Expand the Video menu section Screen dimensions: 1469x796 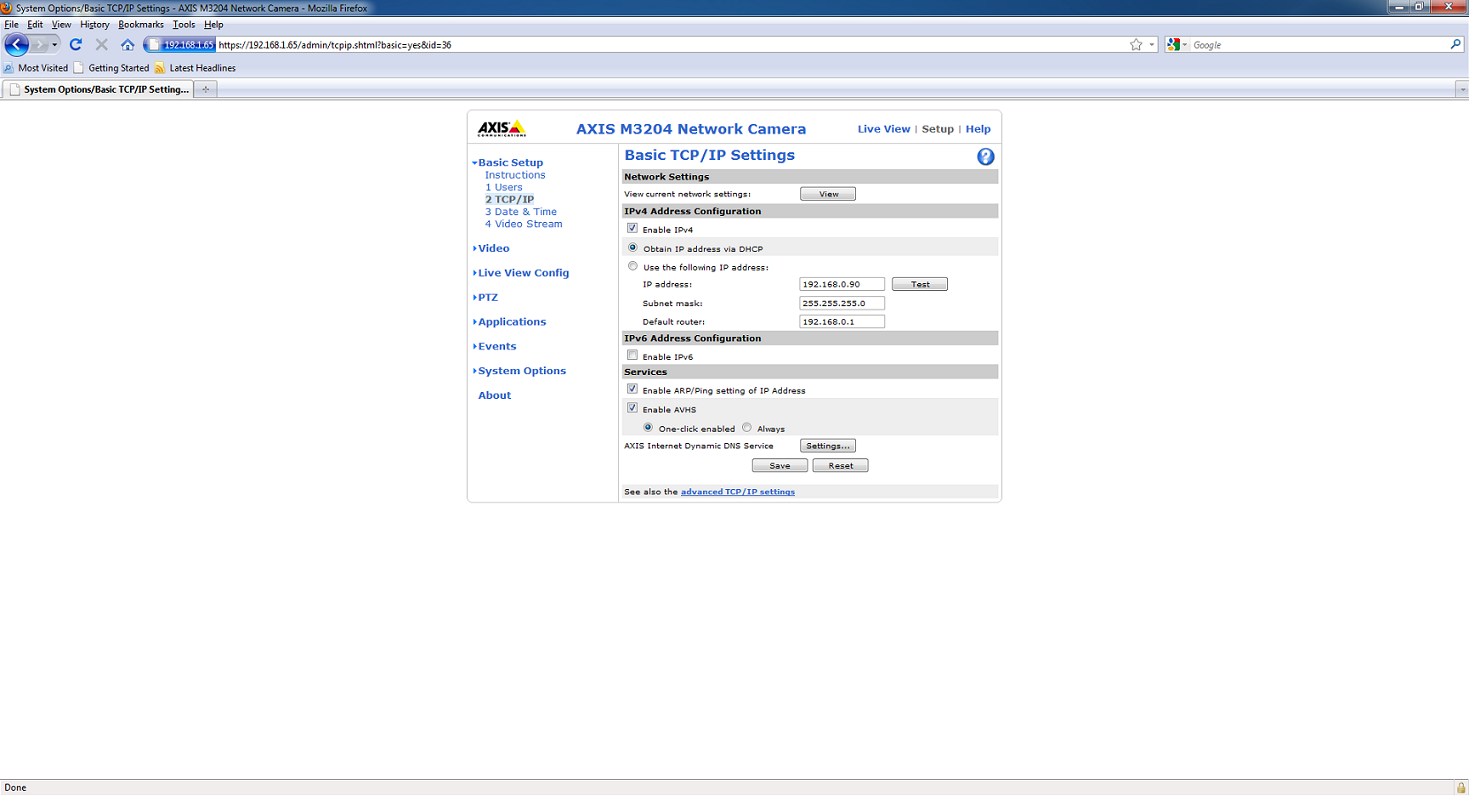491,248
